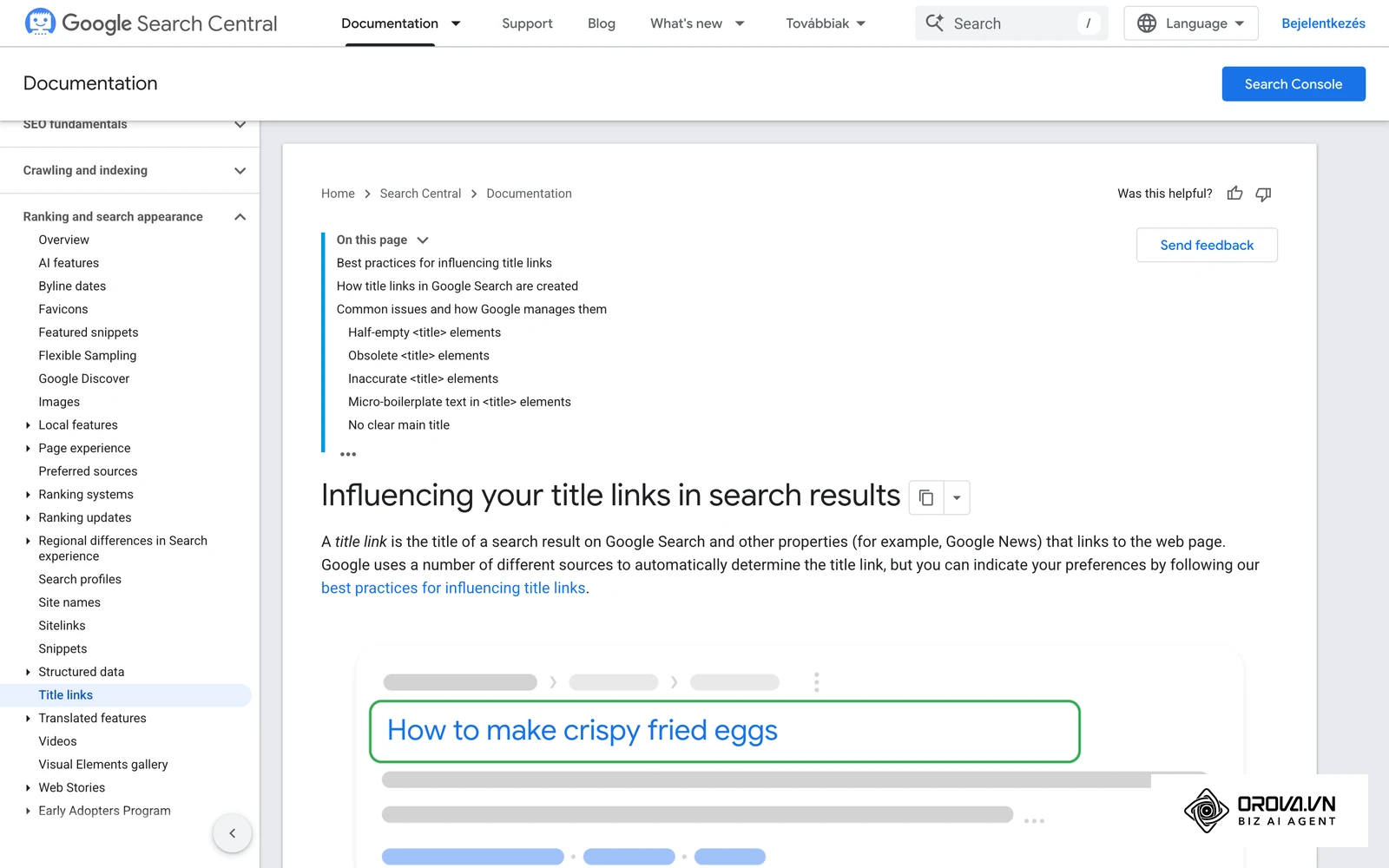Click the thumbs up helpful icon
This screenshot has height=868, width=1389.
1234,194
